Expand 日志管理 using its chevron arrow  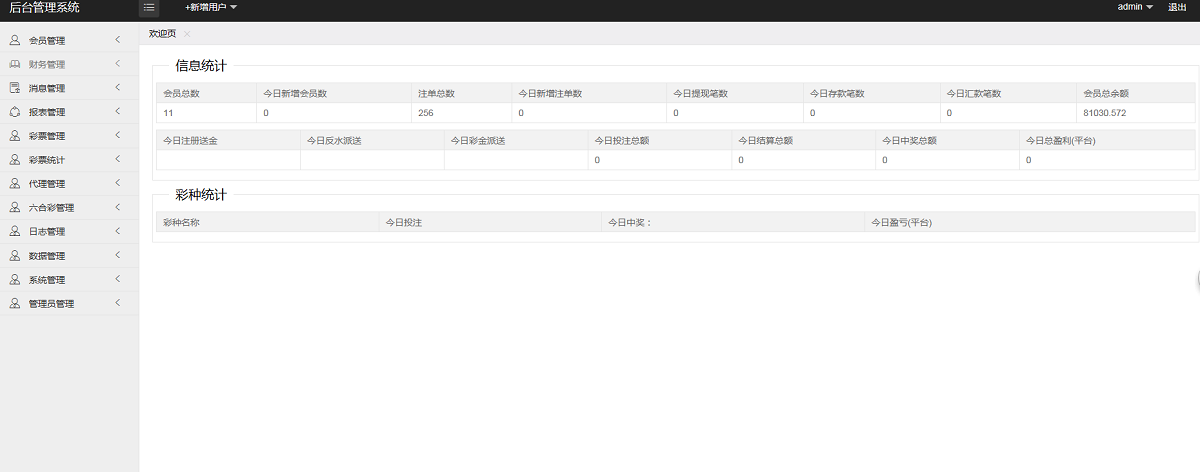point(117,231)
